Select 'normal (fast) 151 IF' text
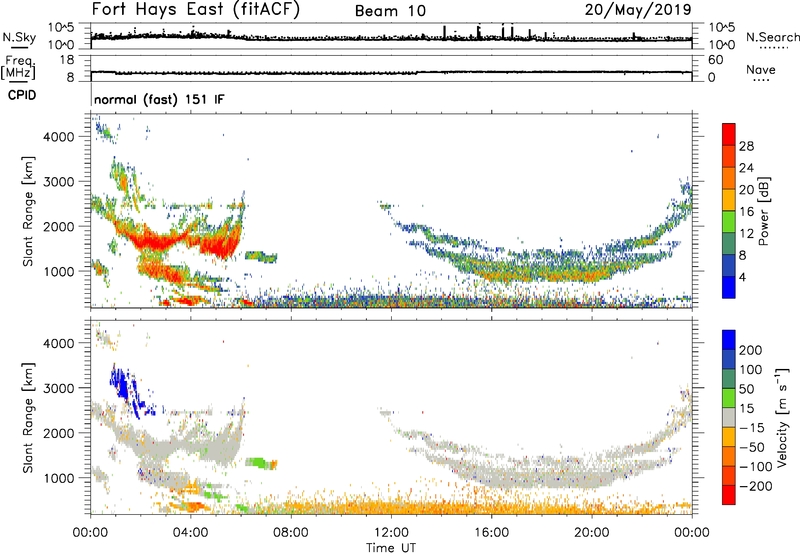 tap(159, 99)
